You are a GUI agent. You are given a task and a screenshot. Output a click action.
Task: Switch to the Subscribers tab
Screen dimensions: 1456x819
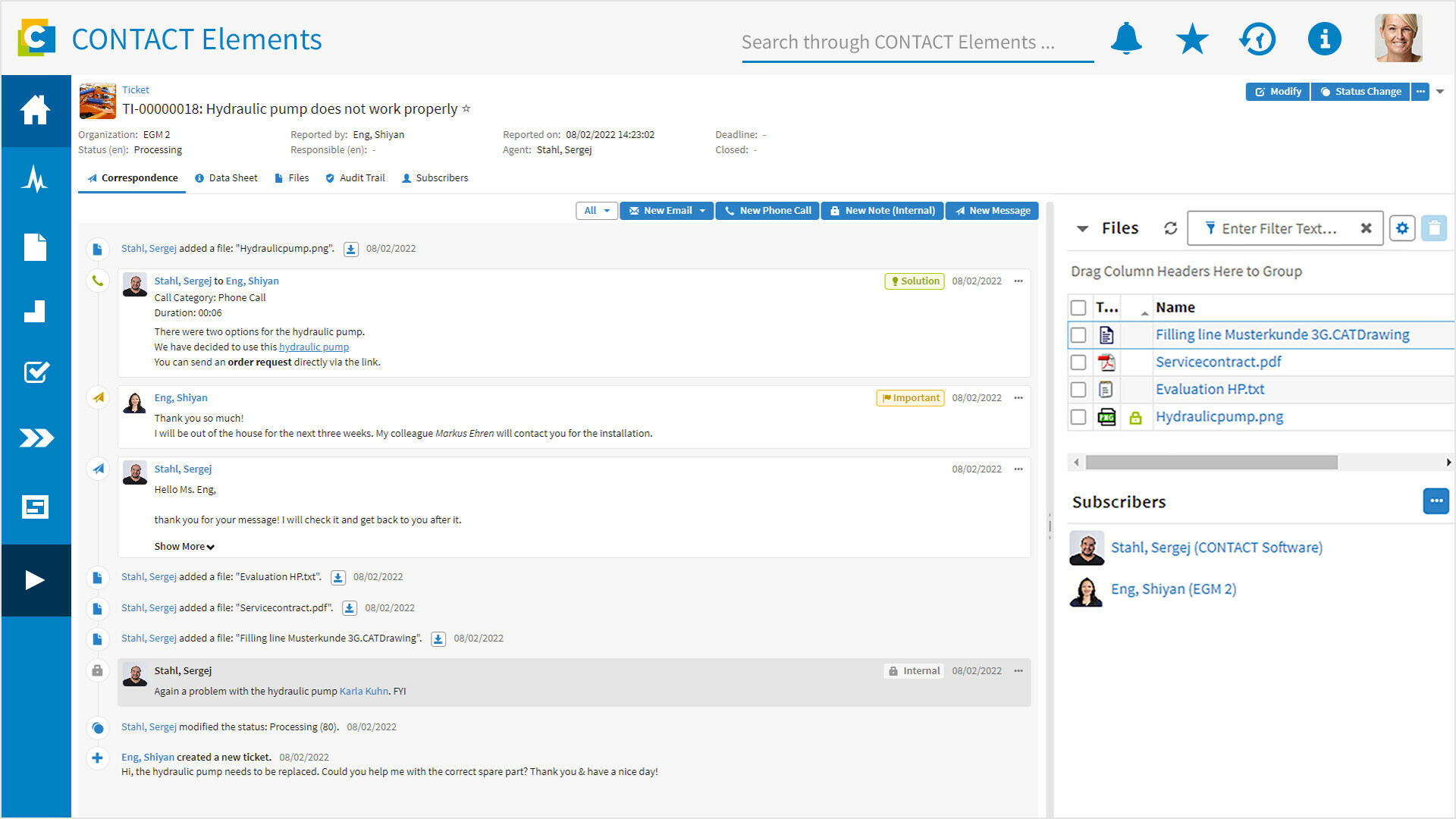click(x=435, y=178)
